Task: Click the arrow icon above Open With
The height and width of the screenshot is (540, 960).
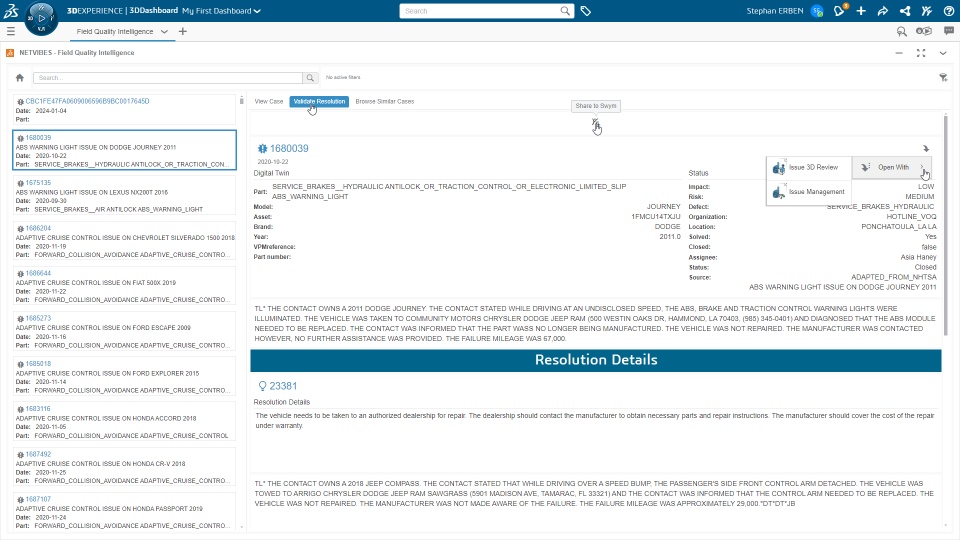Action: point(926,149)
